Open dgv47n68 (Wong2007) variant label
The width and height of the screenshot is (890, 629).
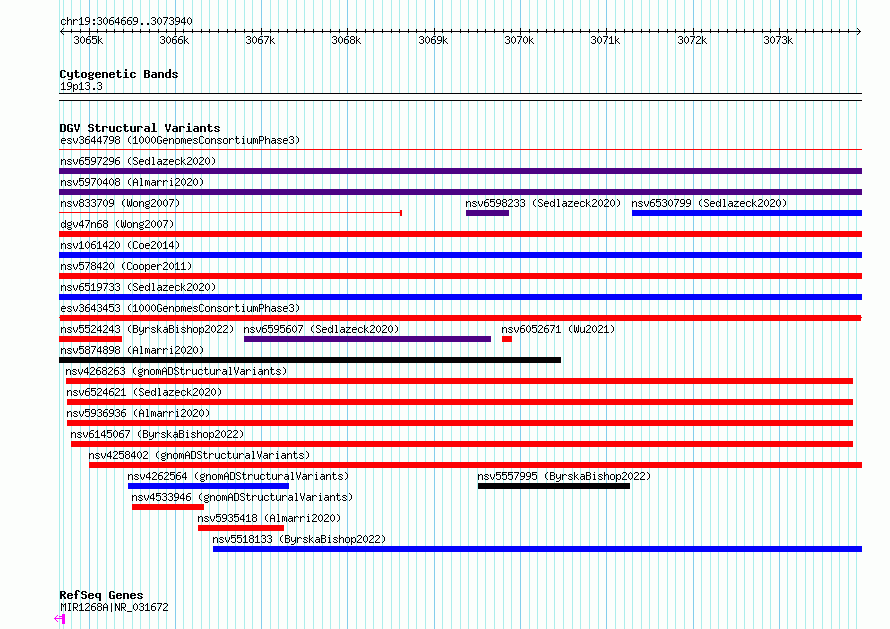click(117, 224)
